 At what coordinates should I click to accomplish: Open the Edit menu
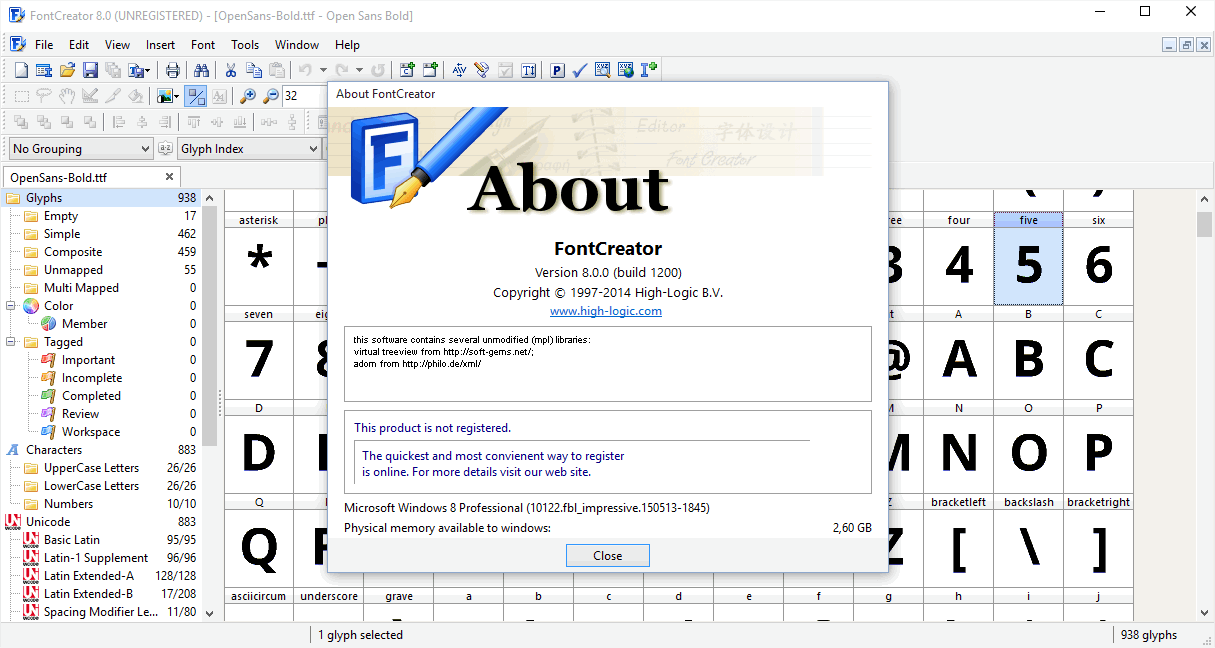[x=79, y=45]
